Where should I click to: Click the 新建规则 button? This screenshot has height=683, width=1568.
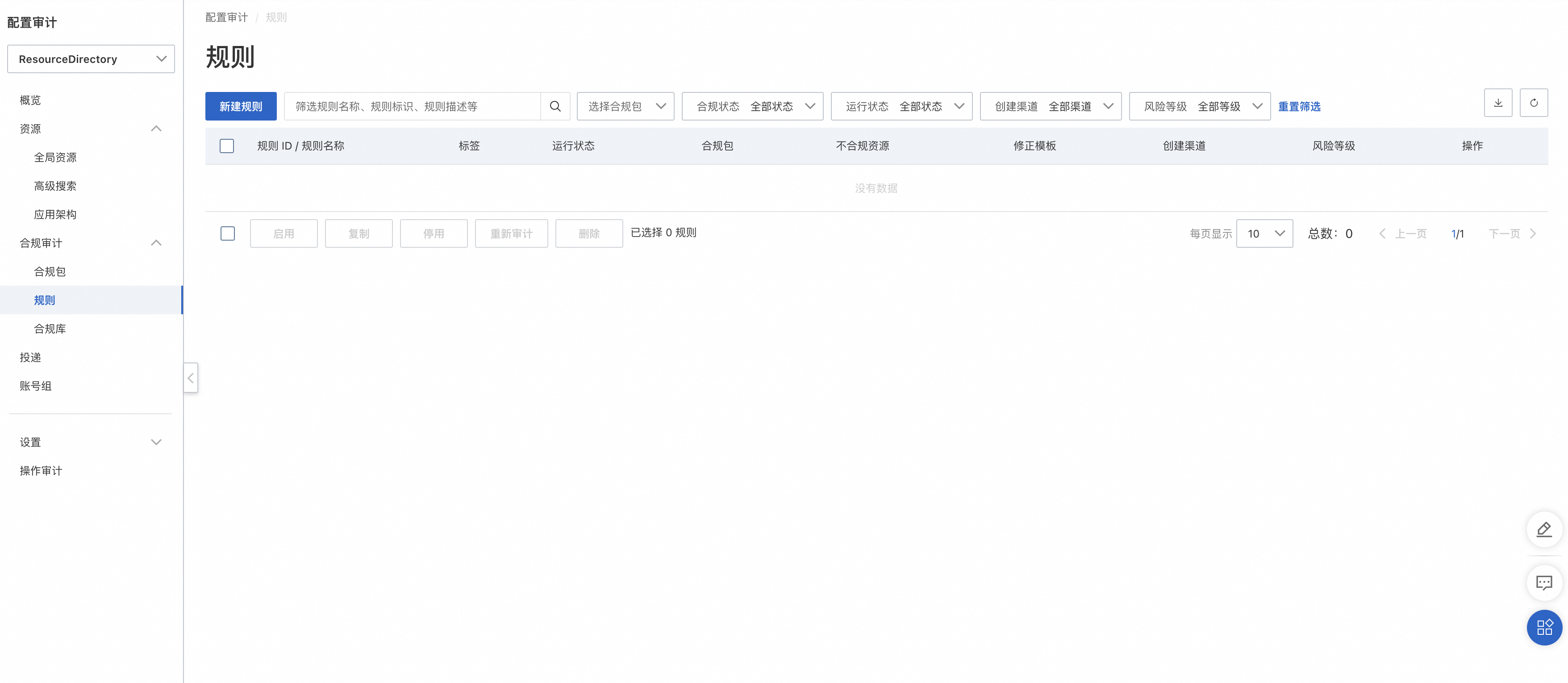click(241, 107)
